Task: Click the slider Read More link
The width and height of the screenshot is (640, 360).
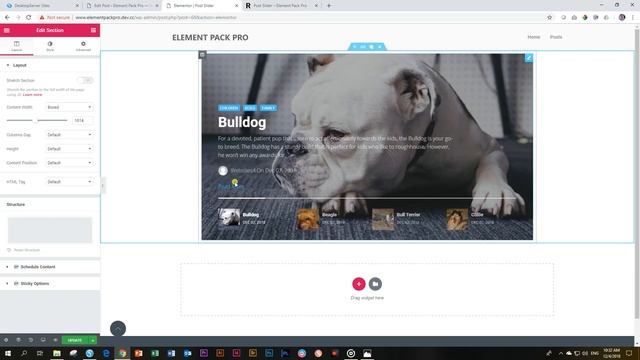Action: (x=231, y=187)
